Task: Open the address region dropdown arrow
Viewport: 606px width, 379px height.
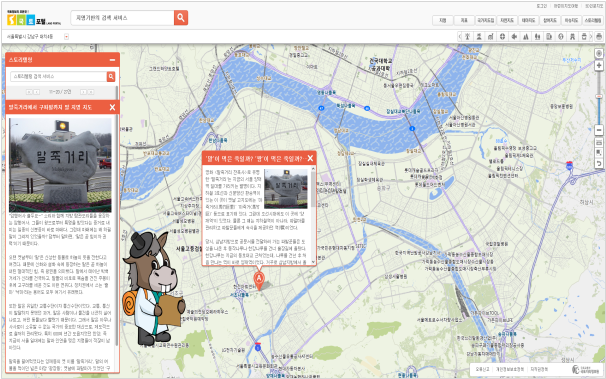Action: 66,37
